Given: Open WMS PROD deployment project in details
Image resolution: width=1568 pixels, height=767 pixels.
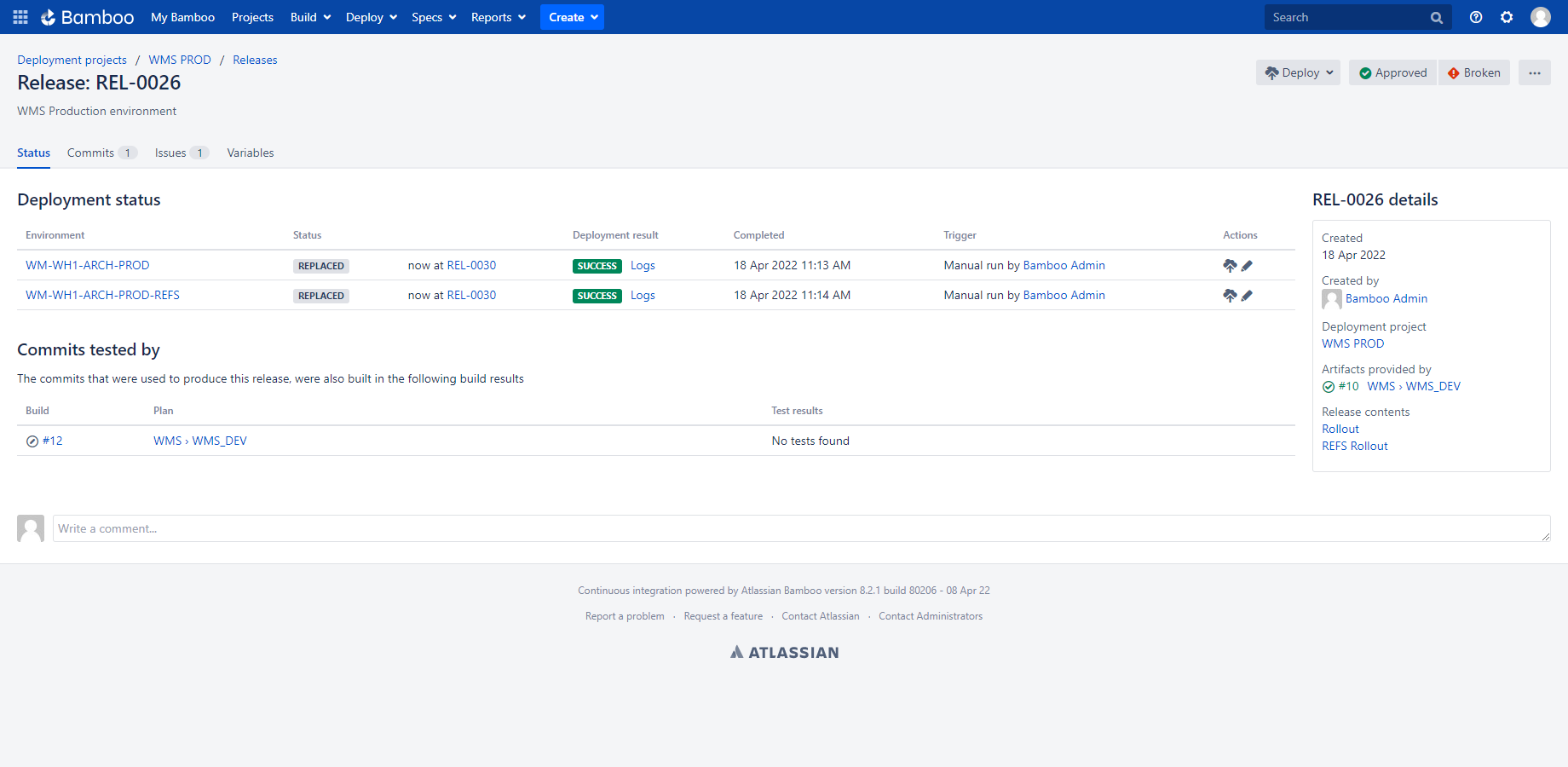Looking at the screenshot, I should [1353, 344].
